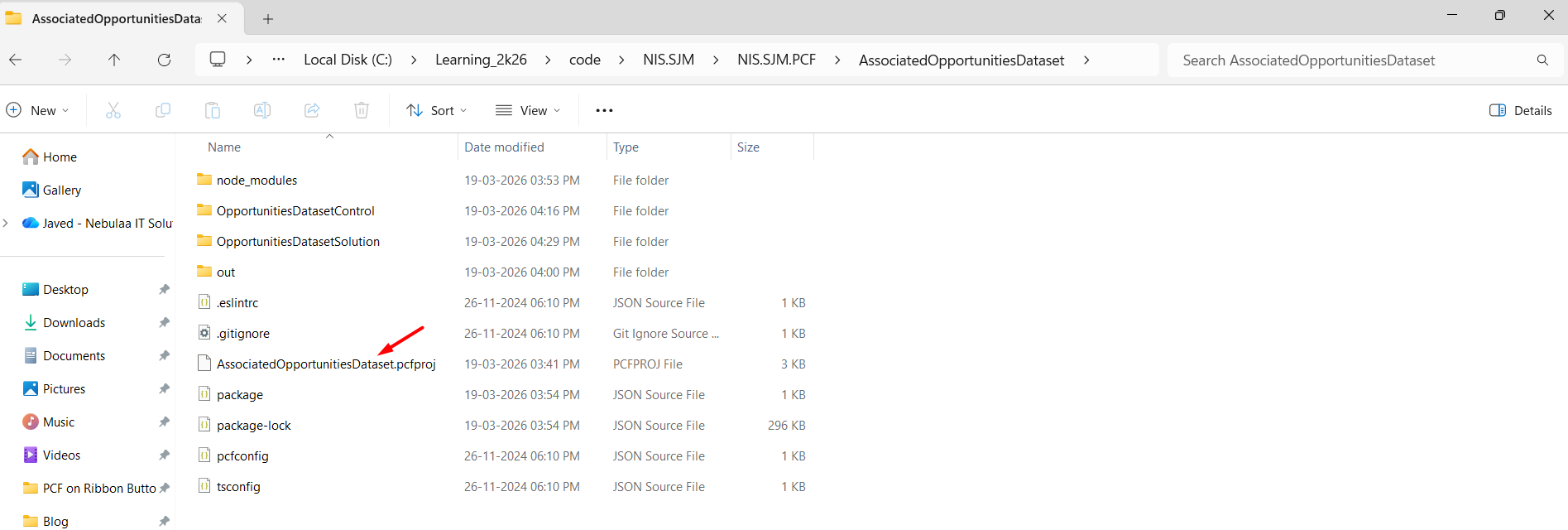
Task: Click the Rename icon in toolbar
Action: [x=262, y=110]
